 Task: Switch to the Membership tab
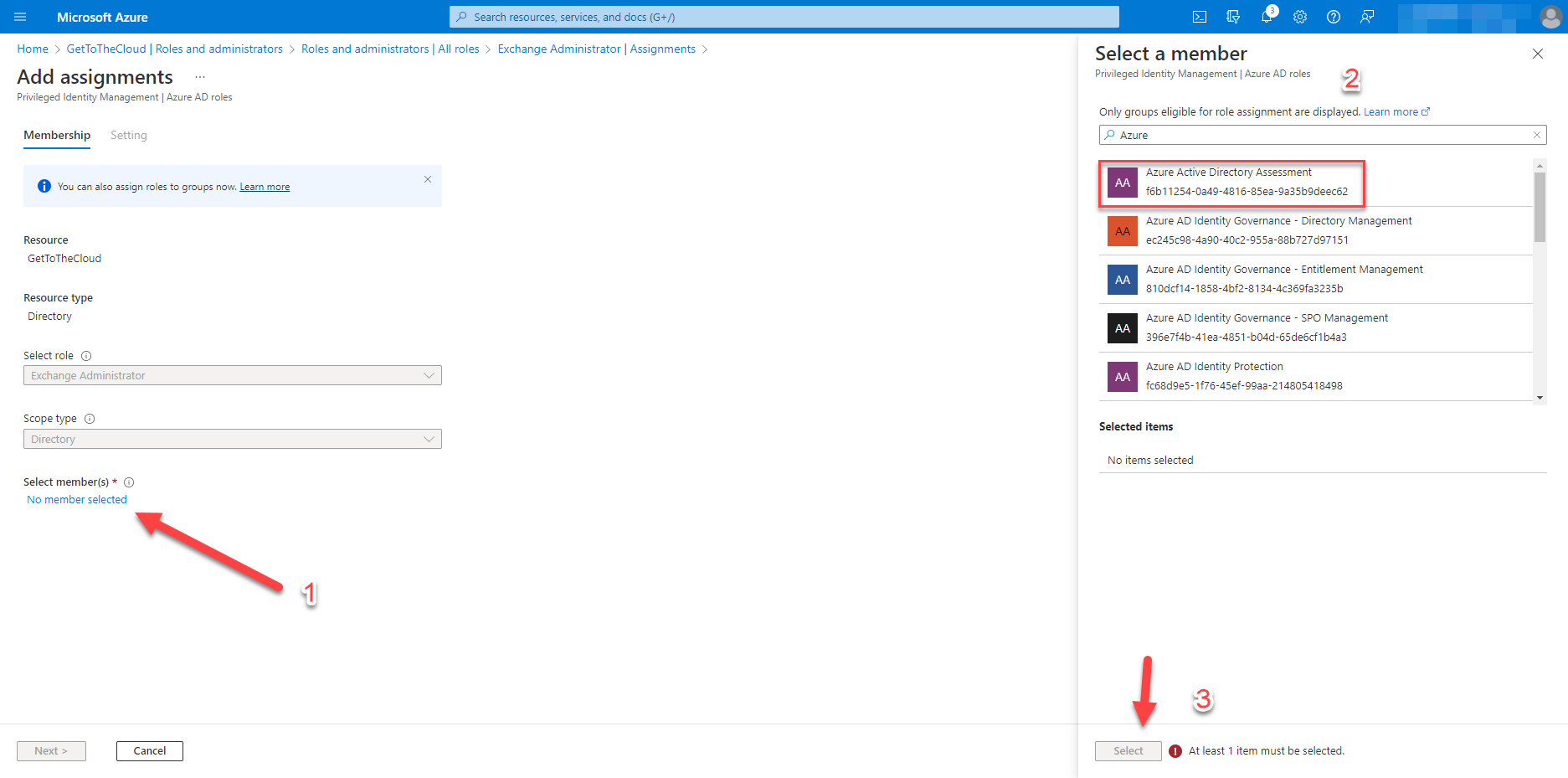tap(57, 135)
